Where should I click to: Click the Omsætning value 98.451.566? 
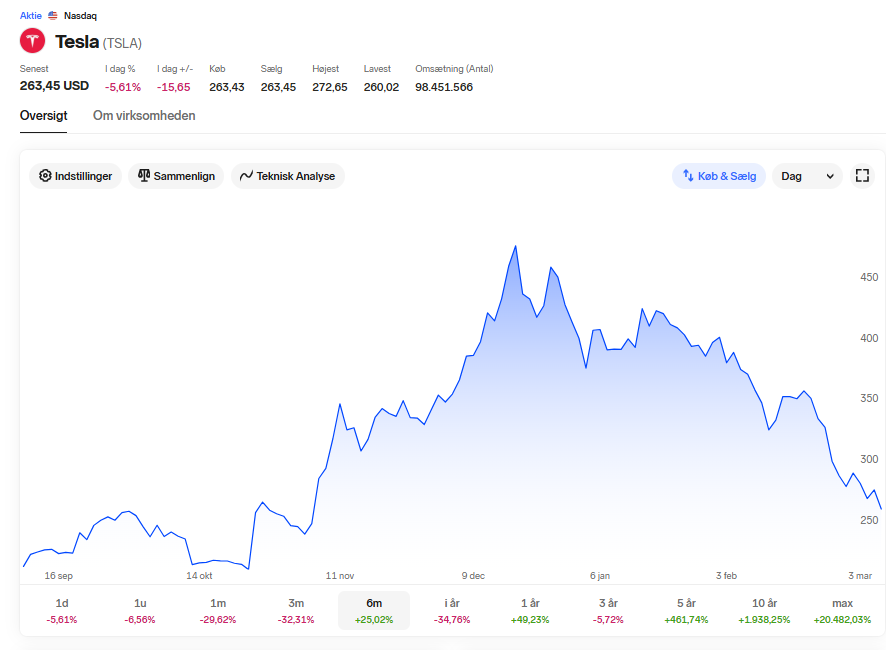(444, 87)
